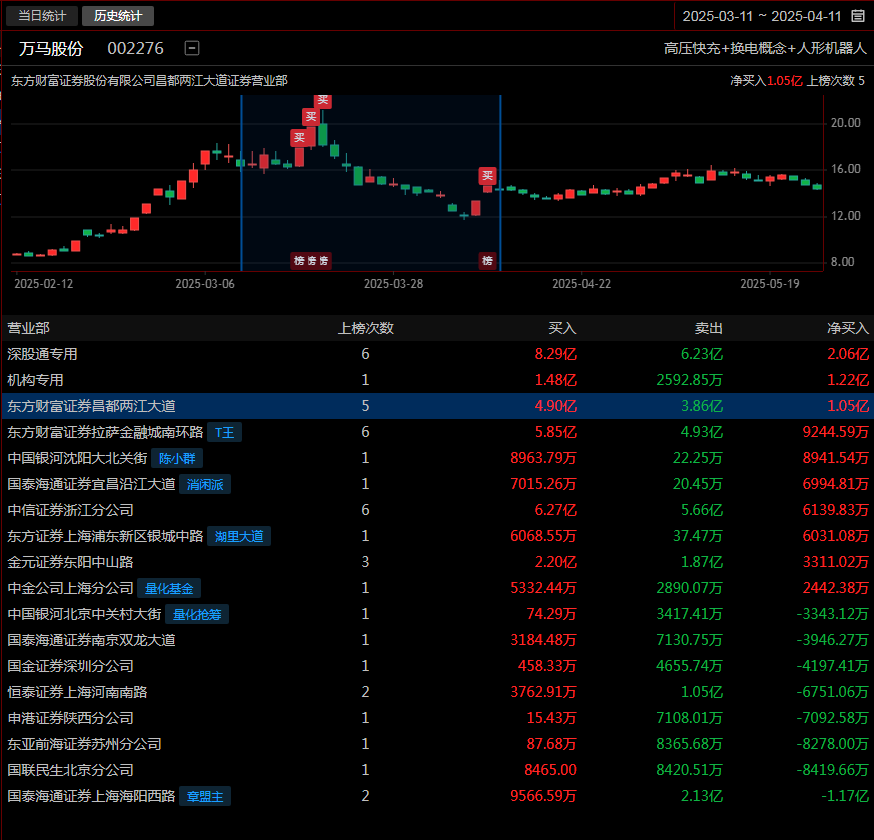Click the 量化抢筹 tag
Screen dimensions: 874x840
point(197,614)
